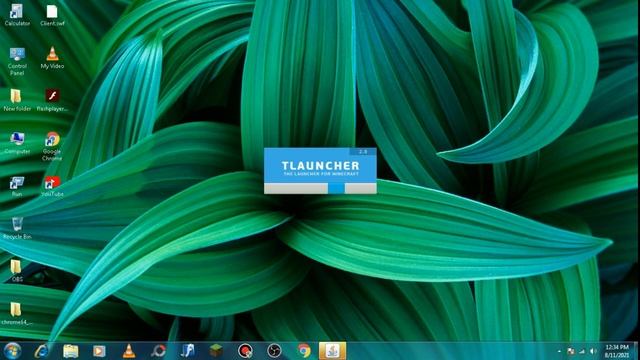Open the YouTube desktop shortcut
The width and height of the screenshot is (640, 360).
click(x=52, y=186)
